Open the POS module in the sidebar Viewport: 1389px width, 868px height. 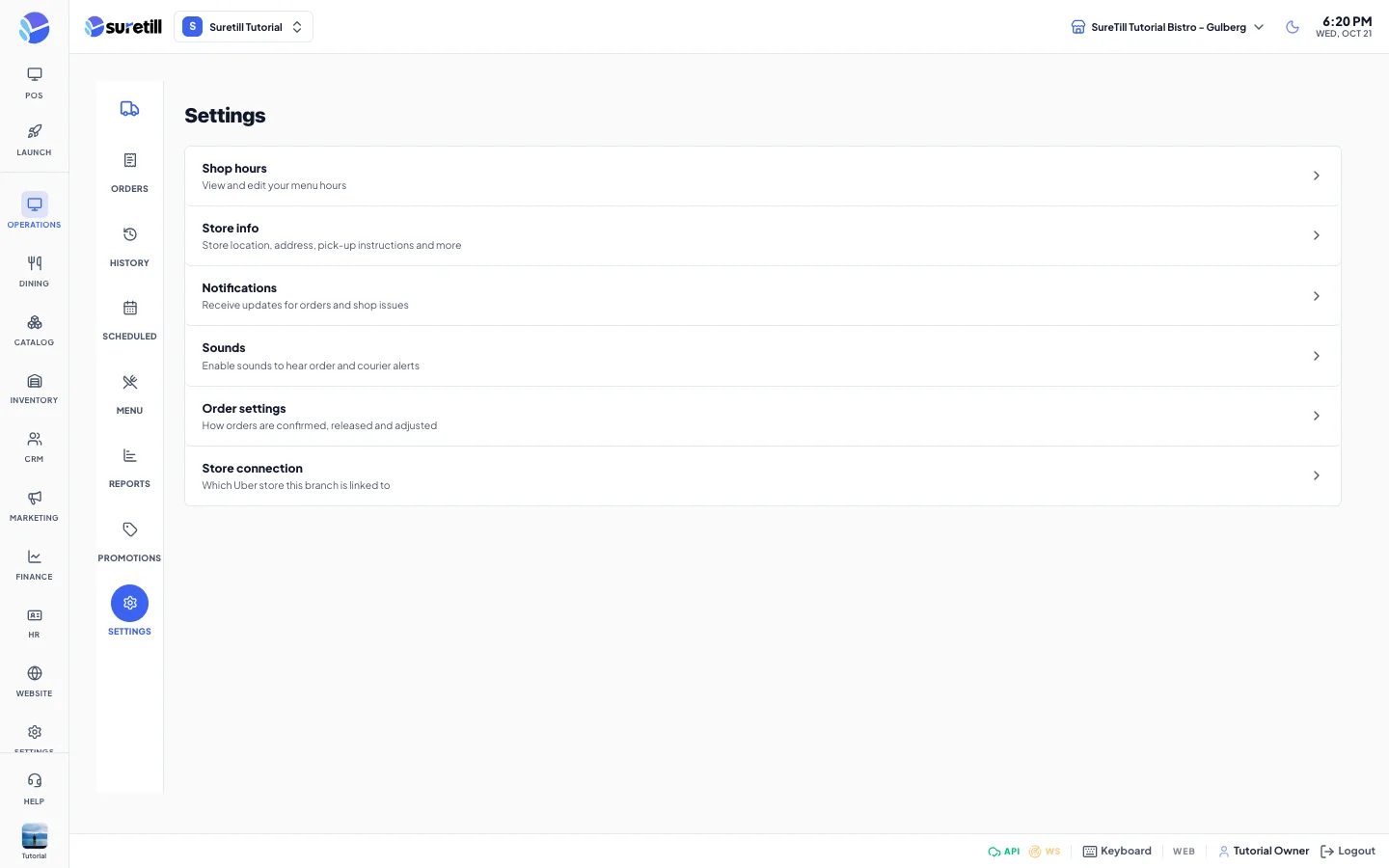point(34,83)
